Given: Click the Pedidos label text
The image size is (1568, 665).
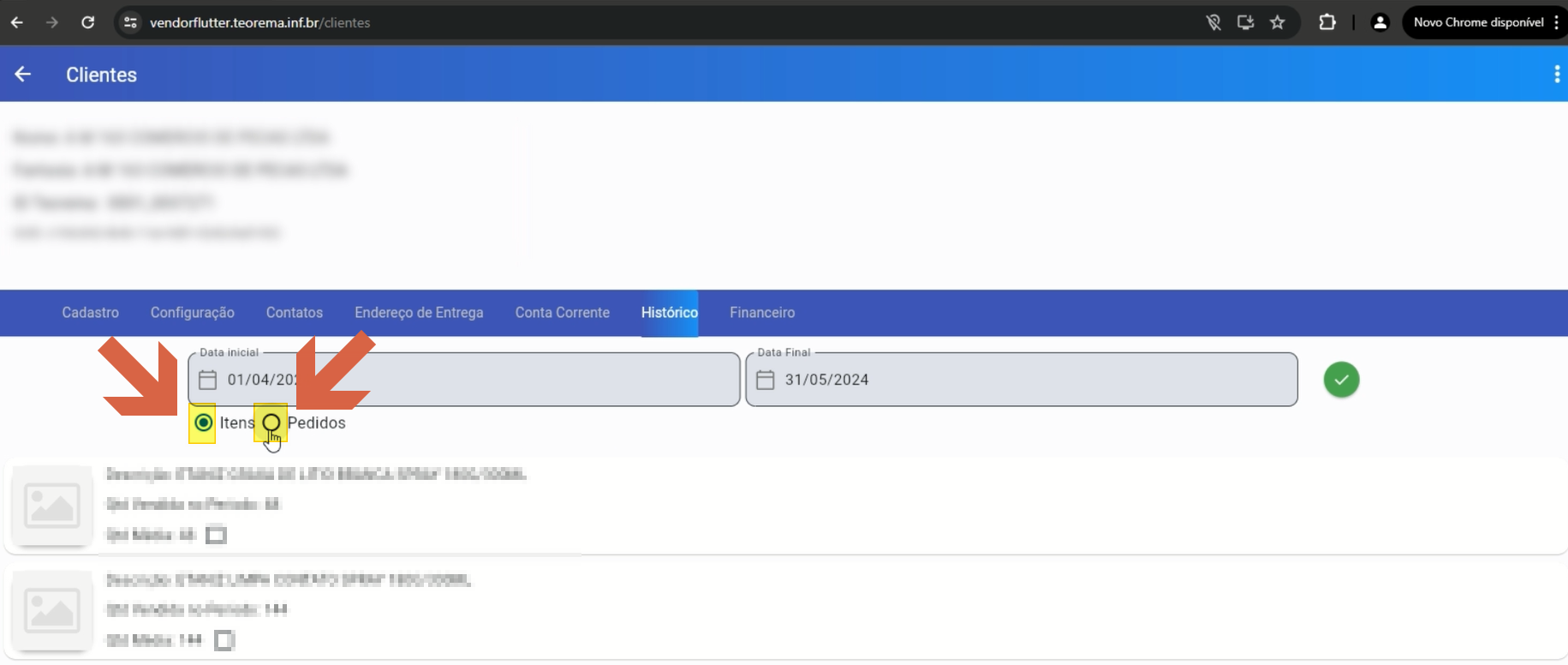Looking at the screenshot, I should [317, 422].
